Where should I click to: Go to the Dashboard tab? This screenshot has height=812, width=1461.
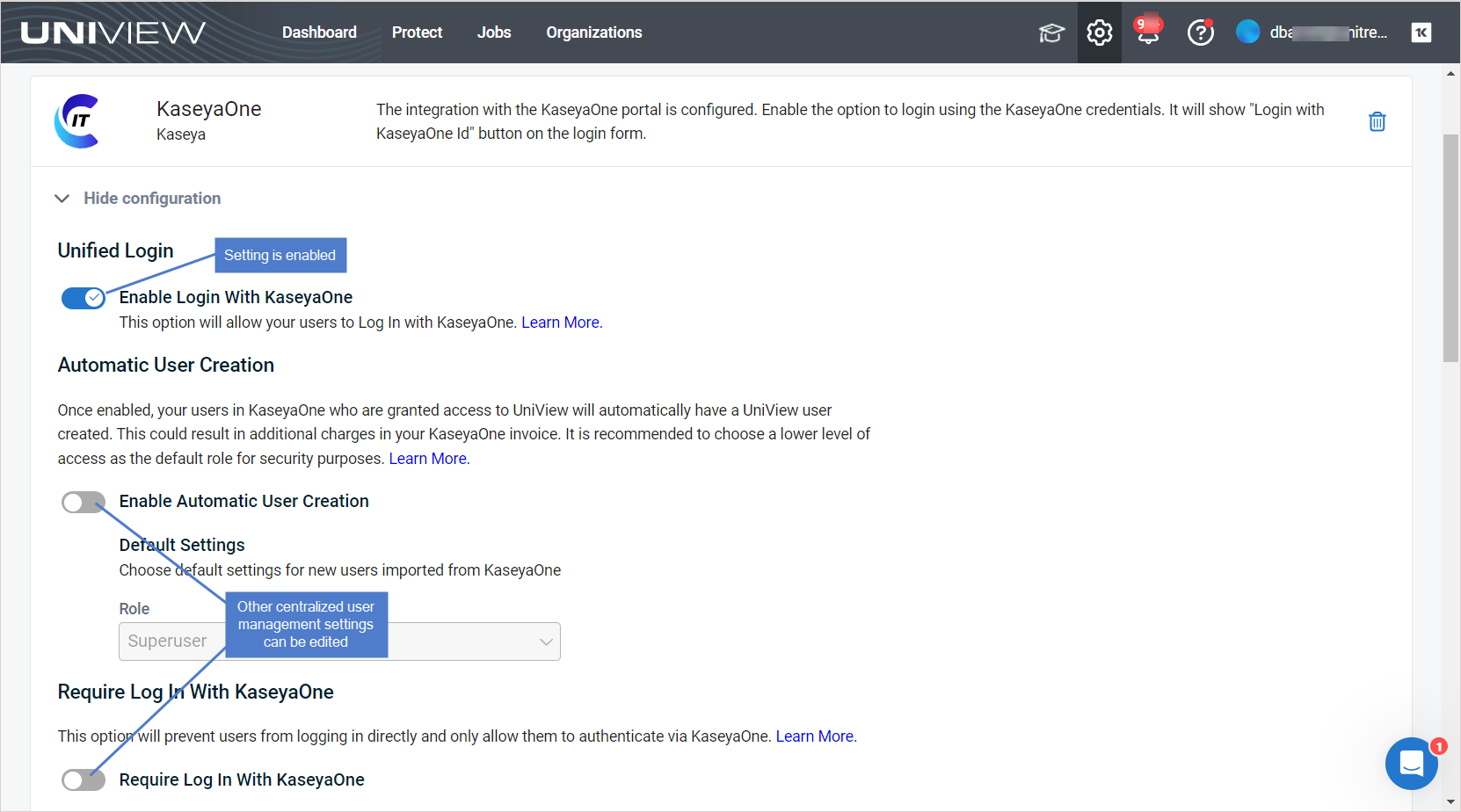[319, 33]
